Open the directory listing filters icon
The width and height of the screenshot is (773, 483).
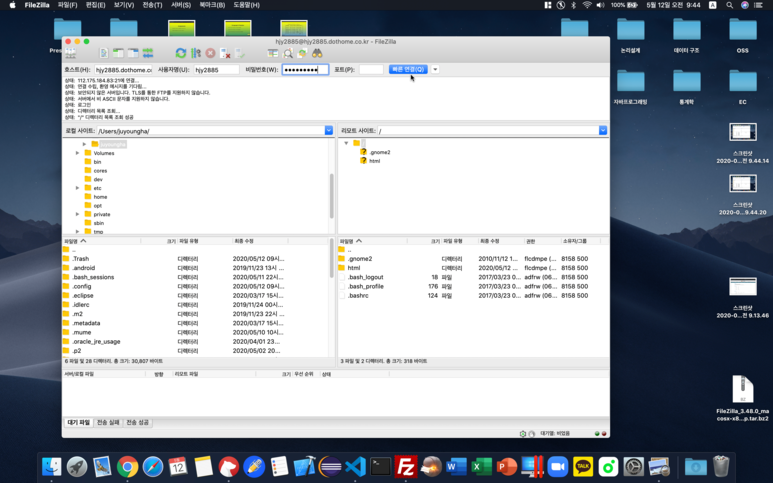pos(273,53)
